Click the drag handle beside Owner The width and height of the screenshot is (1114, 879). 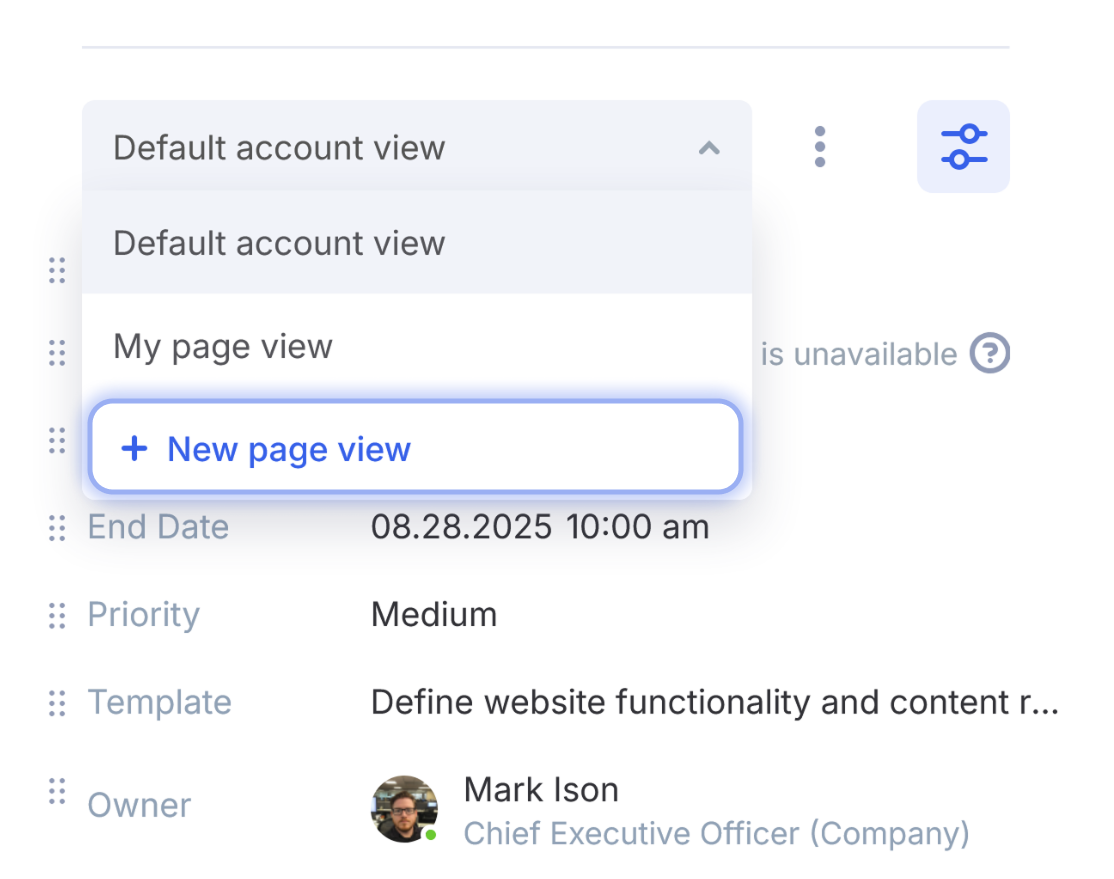[57, 791]
